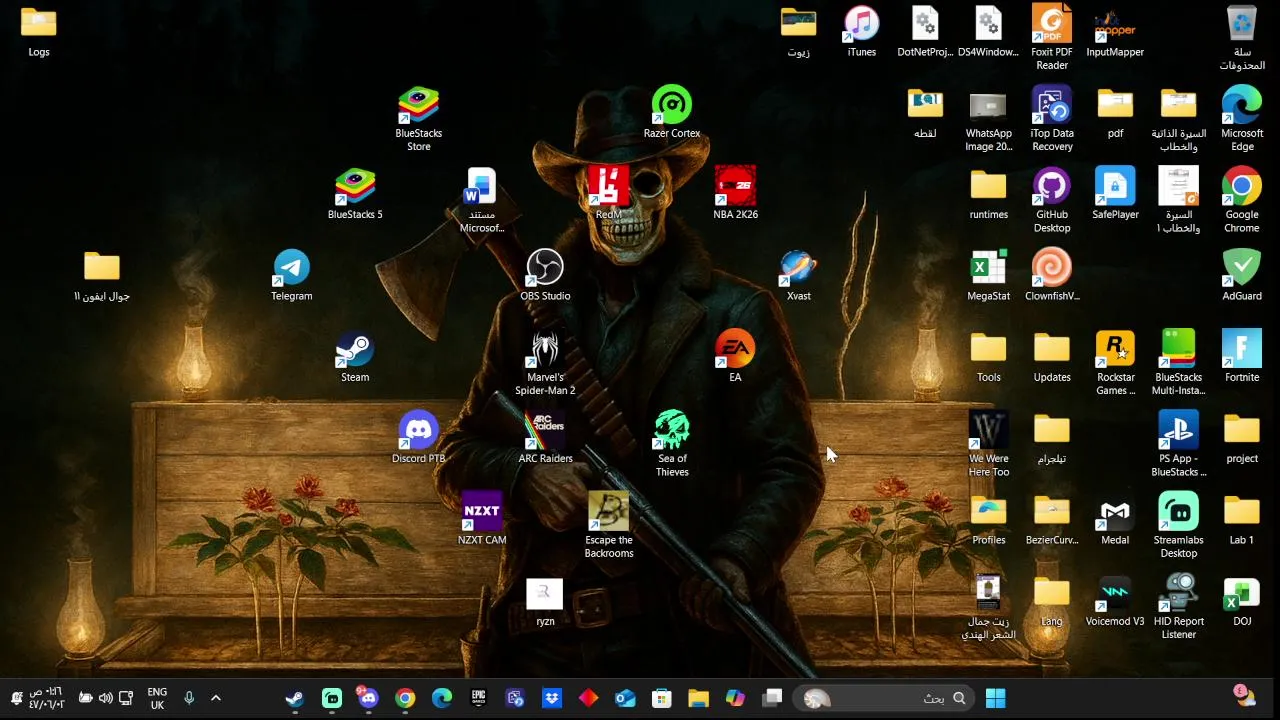Image resolution: width=1280 pixels, height=720 pixels.
Task: Open BlueStacks Multi-Instance Manager shortcut
Action: click(x=1179, y=363)
